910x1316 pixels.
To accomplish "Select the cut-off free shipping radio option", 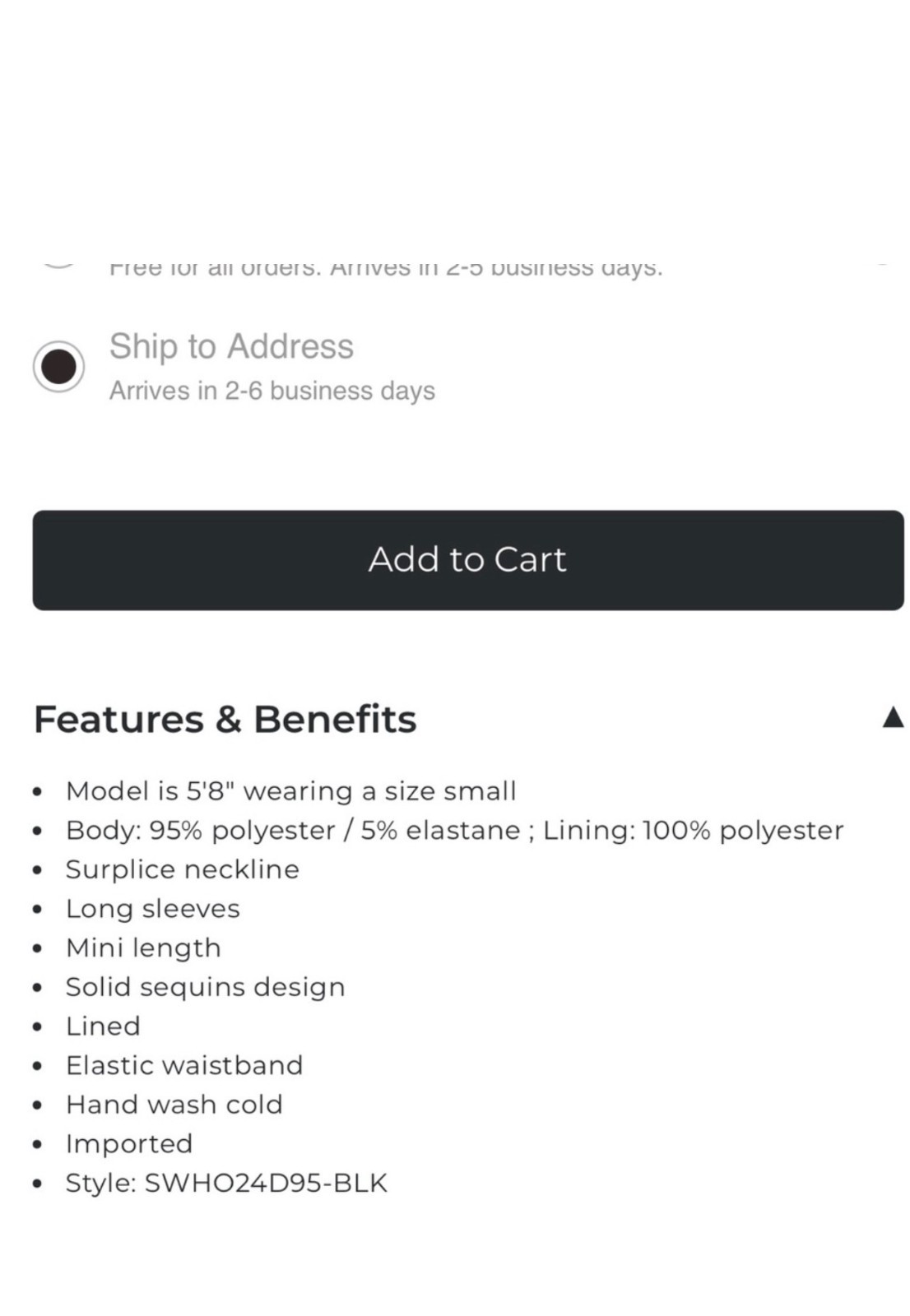I will pyautogui.click(x=58, y=264).
